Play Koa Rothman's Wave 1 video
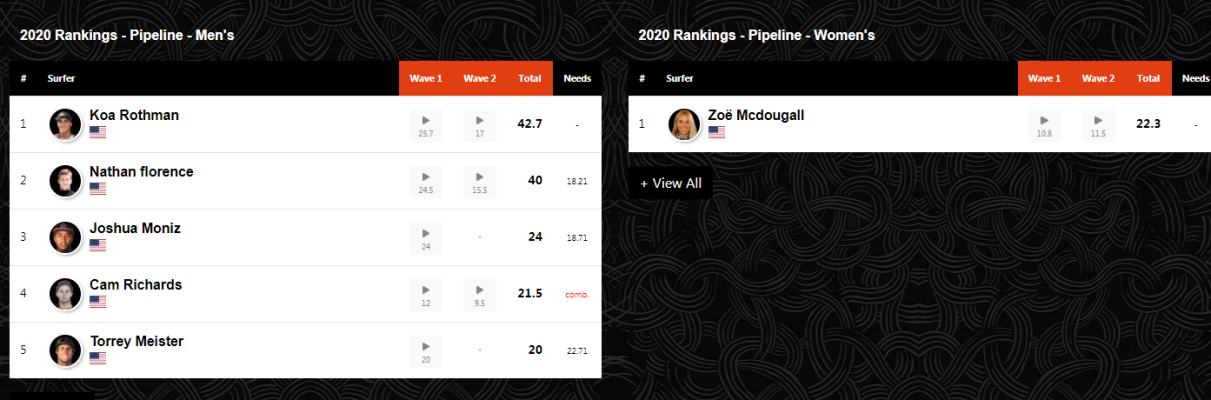Viewport: 1211px width, 400px height. (426, 125)
